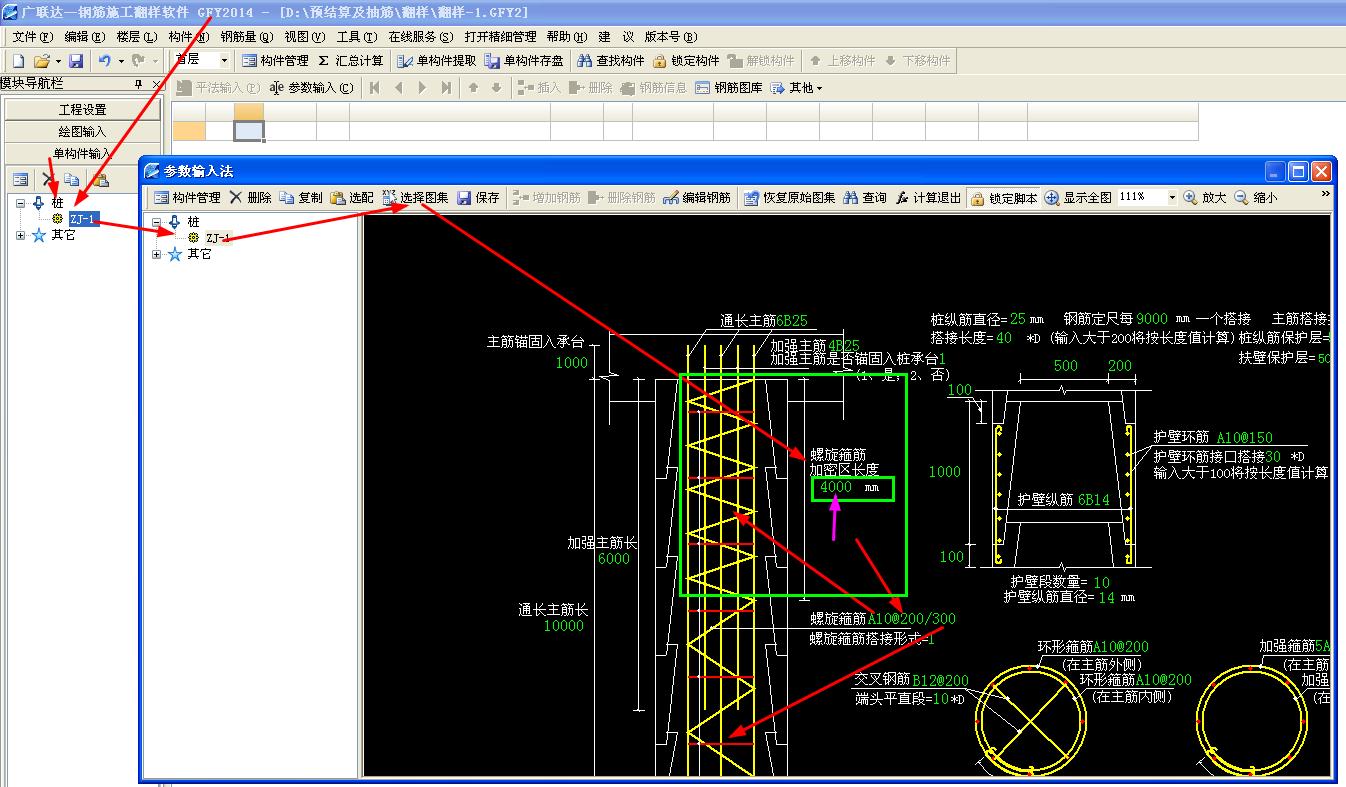Click the component manager icon in the navigation panel
Image resolution: width=1346 pixels, height=787 pixels.
point(20,180)
